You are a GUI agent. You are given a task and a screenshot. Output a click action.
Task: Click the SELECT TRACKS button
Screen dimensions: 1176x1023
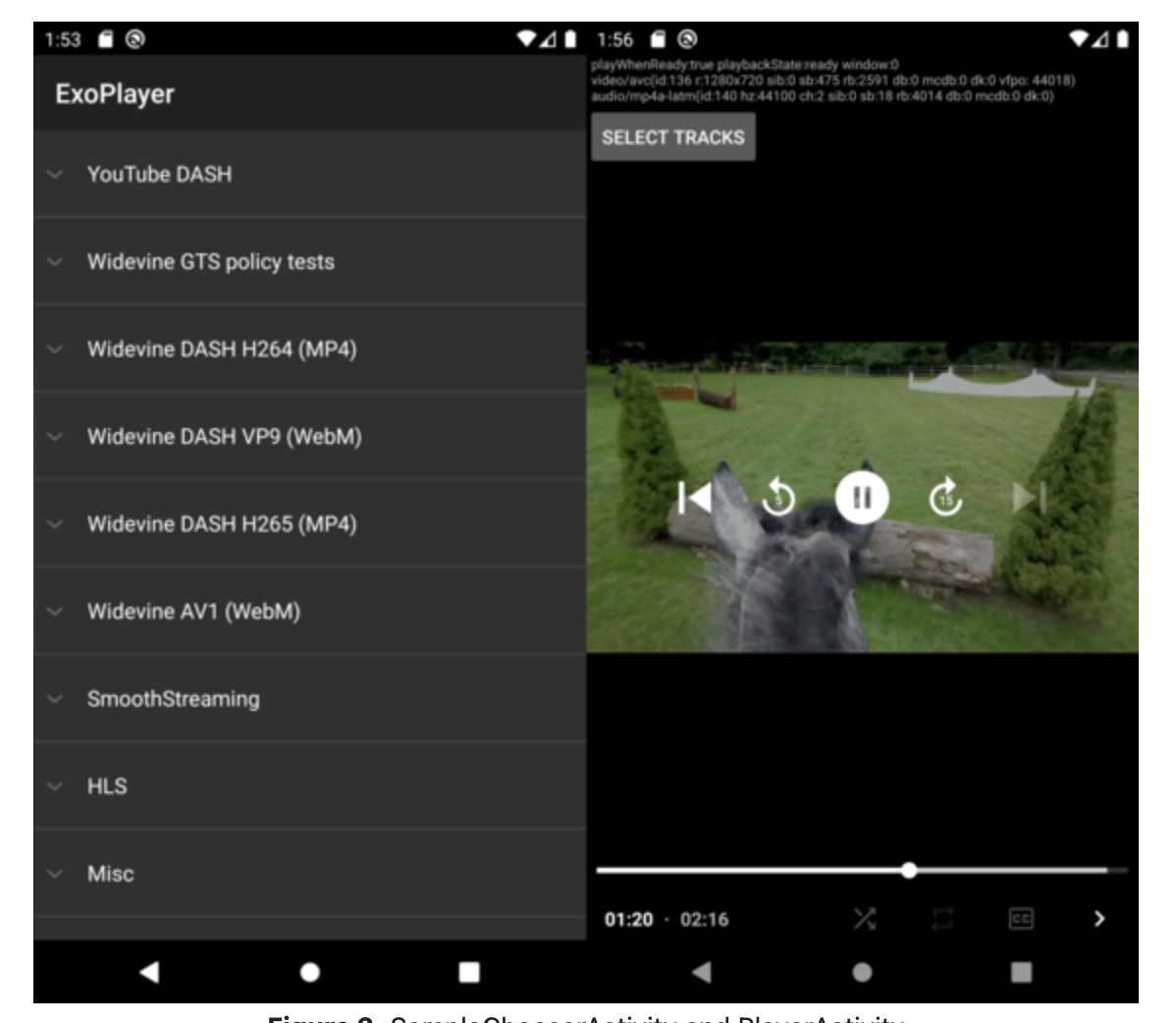click(672, 137)
